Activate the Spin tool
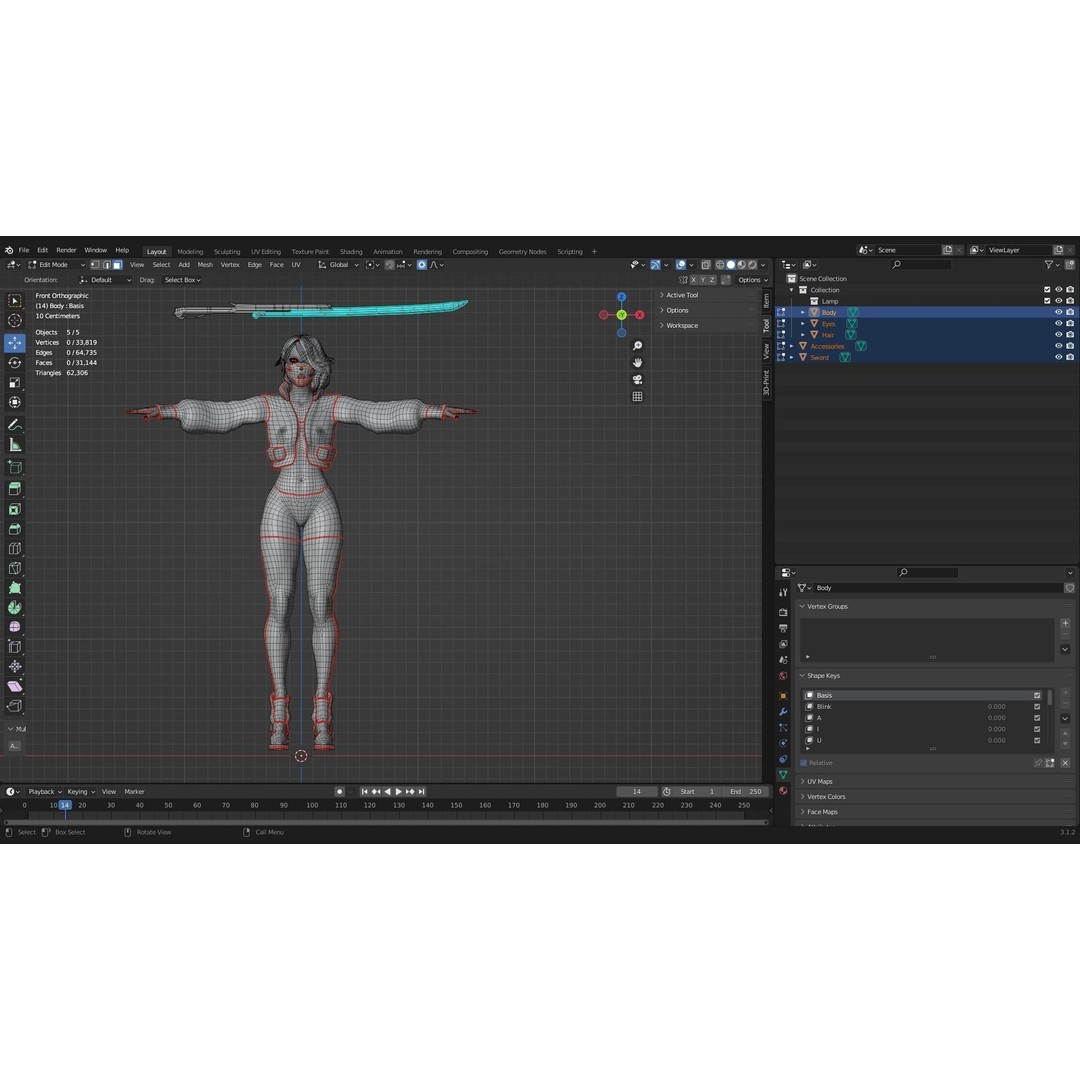Viewport: 1080px width, 1080px height. point(14,608)
